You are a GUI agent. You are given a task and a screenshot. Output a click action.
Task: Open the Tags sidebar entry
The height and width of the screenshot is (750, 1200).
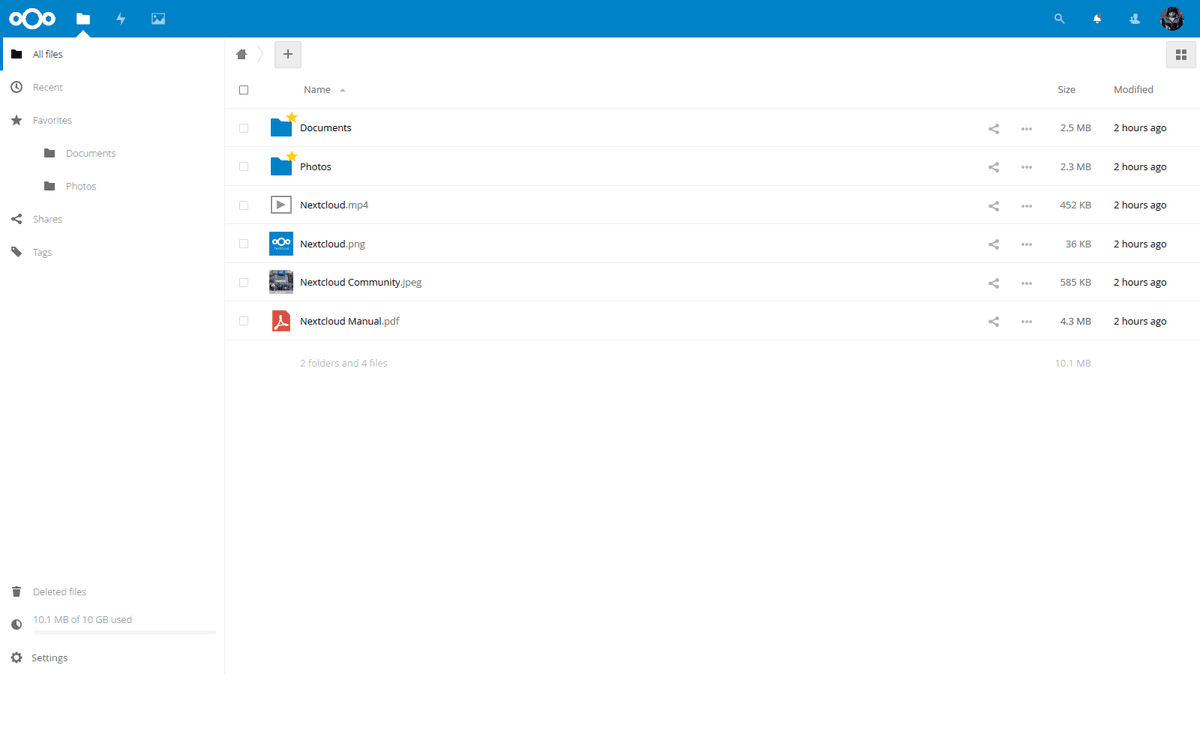(112, 252)
